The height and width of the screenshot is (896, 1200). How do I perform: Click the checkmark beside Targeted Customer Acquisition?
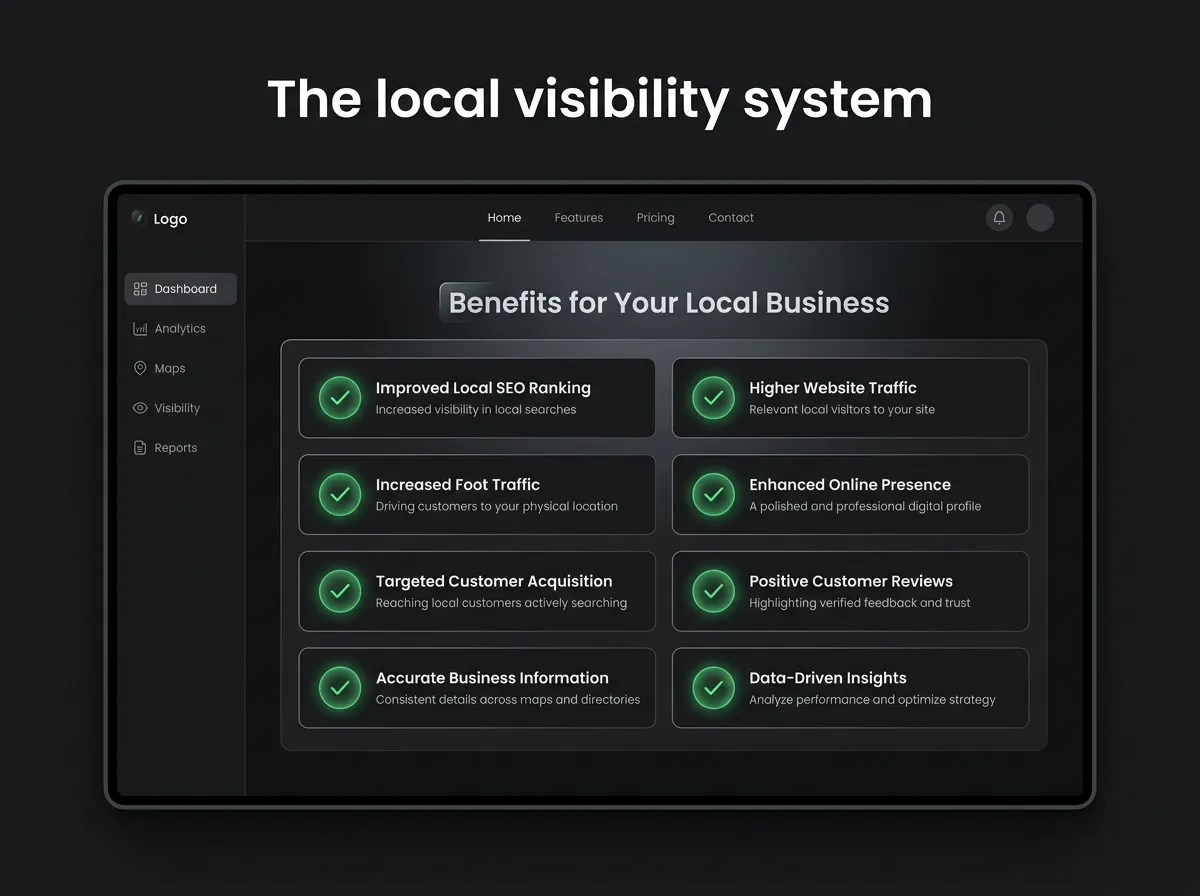point(340,591)
